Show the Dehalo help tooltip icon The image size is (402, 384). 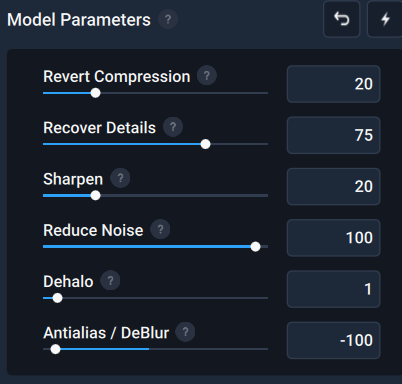tap(110, 281)
